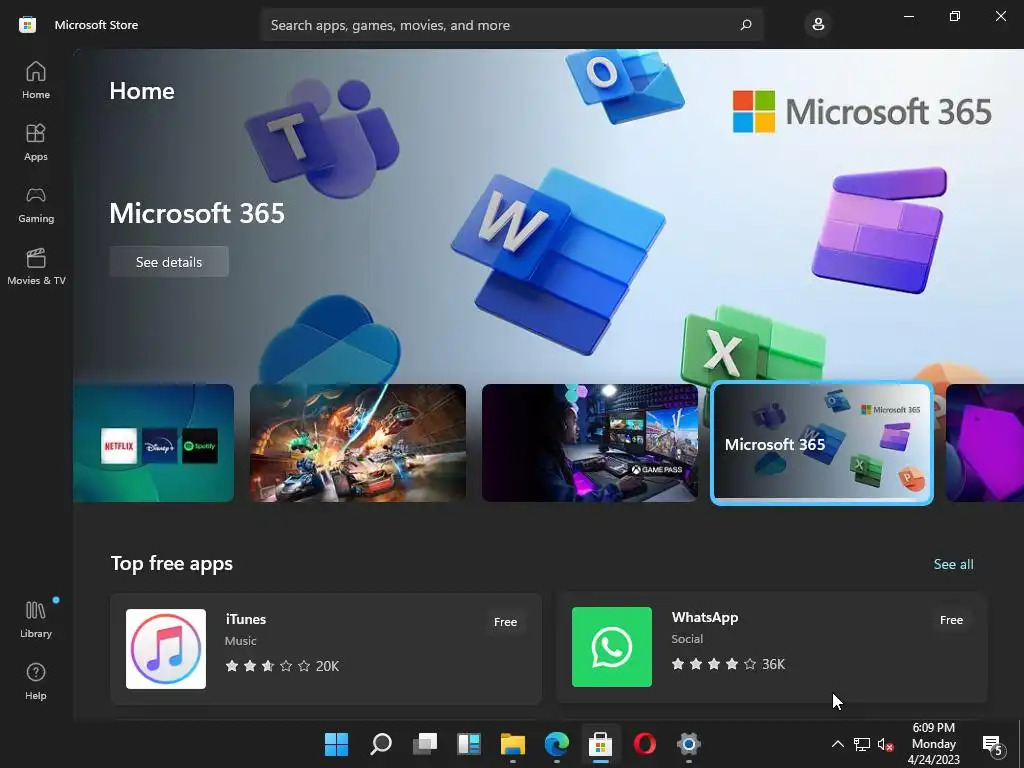Click the Free button for WhatsApp
Viewport: 1024px width, 768px height.
pyautogui.click(x=951, y=620)
